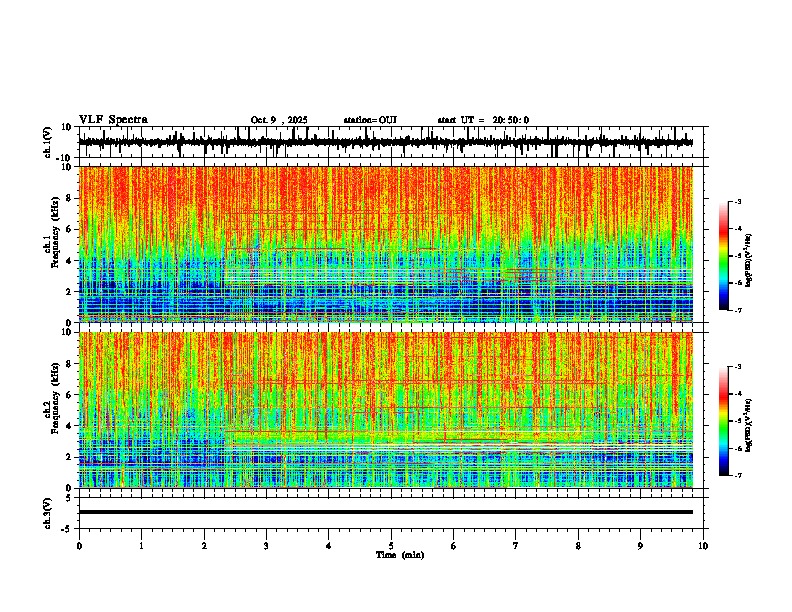
Task: Click the ch.3 flat black voltage trace
Action: pos(385,512)
